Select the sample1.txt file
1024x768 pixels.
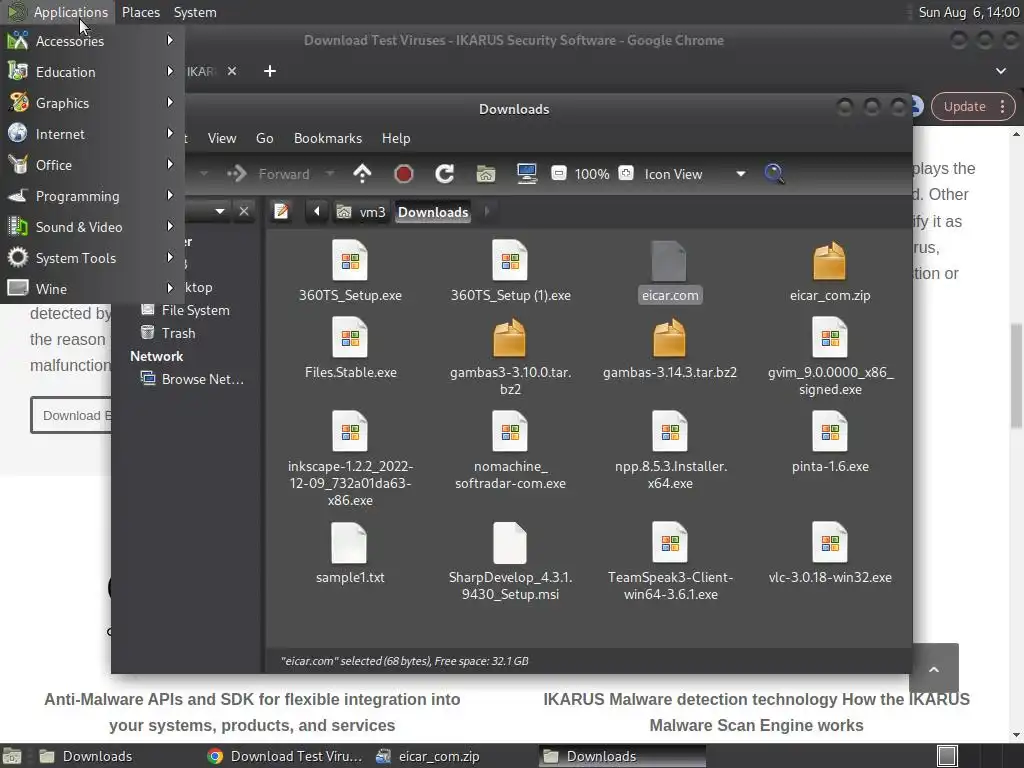point(350,553)
